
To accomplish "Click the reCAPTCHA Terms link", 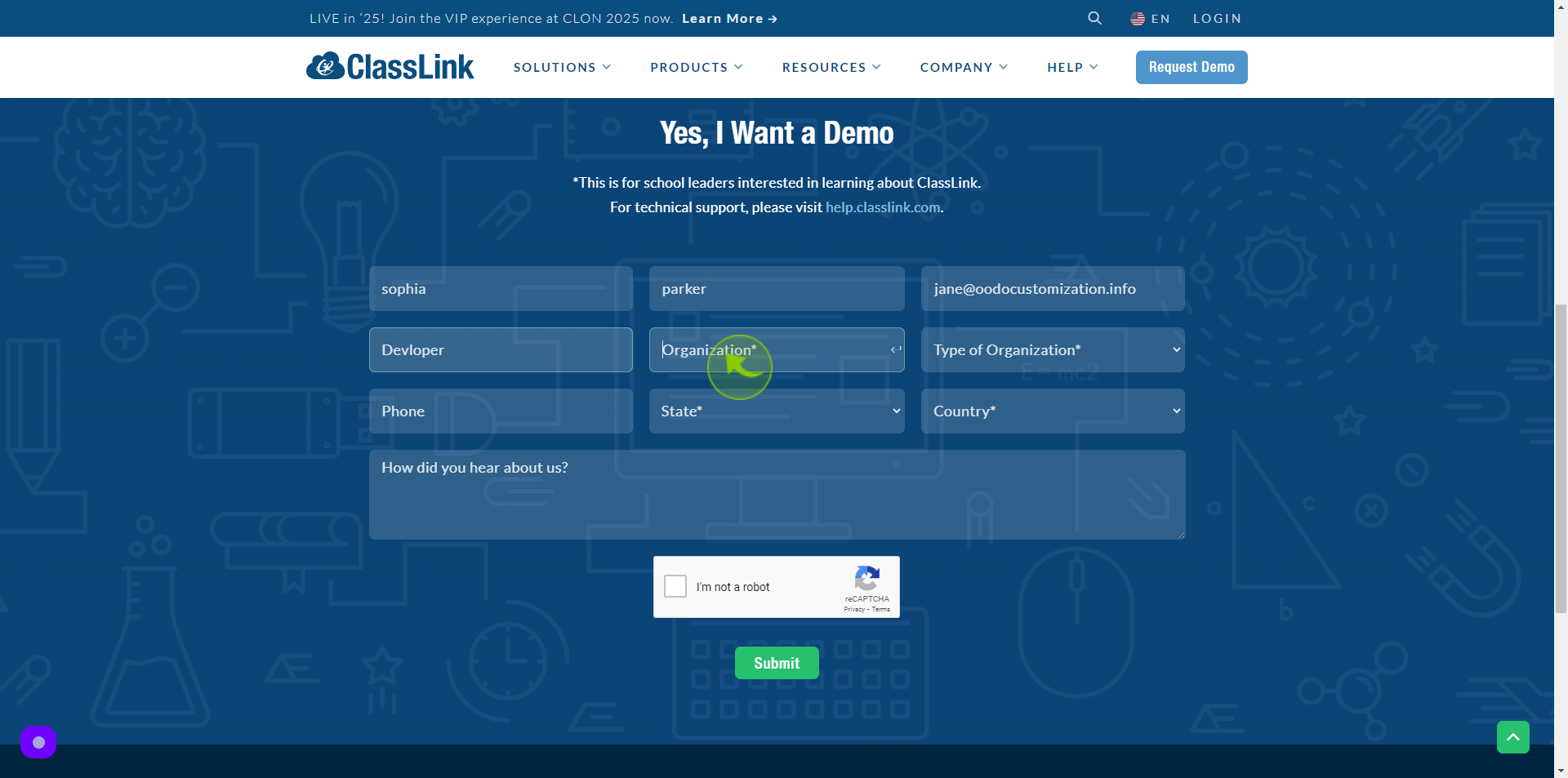I will tap(881, 609).
